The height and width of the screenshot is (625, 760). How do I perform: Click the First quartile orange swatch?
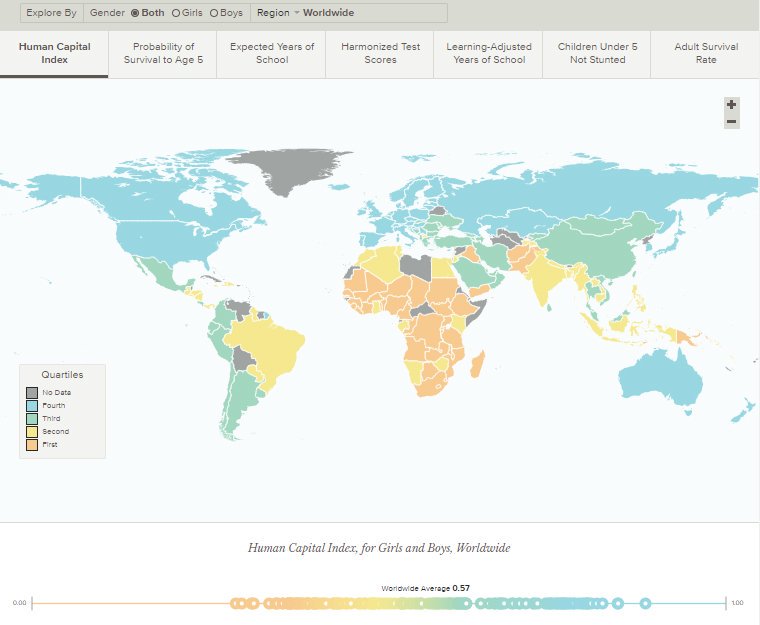tap(32, 445)
